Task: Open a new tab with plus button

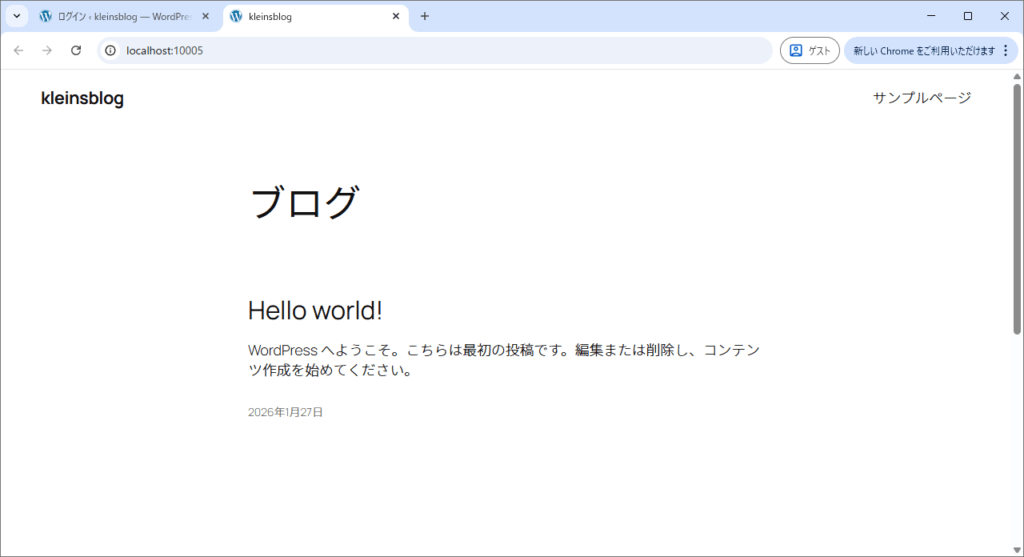Action: tap(425, 16)
